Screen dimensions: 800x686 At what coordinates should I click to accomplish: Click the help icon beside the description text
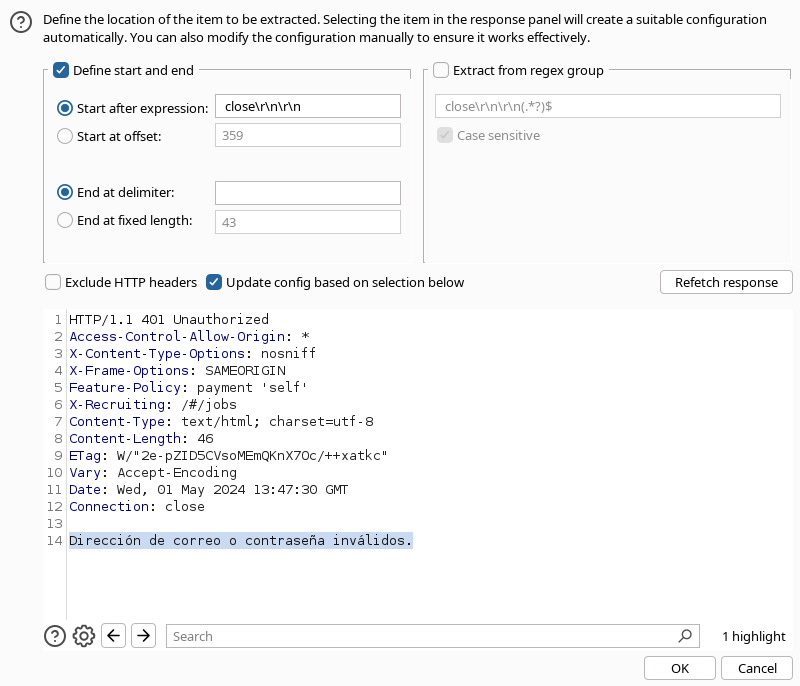20,29
